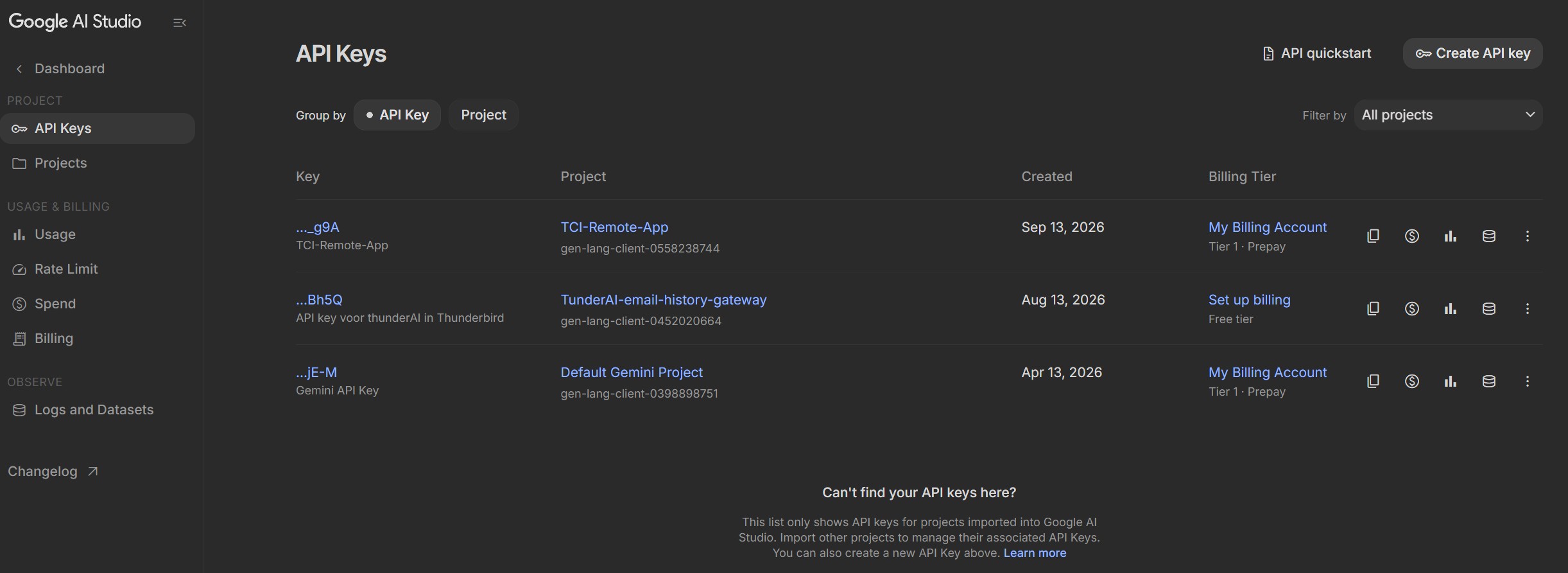Open Billing in the sidebar
This screenshot has height=573, width=1568.
click(98, 339)
